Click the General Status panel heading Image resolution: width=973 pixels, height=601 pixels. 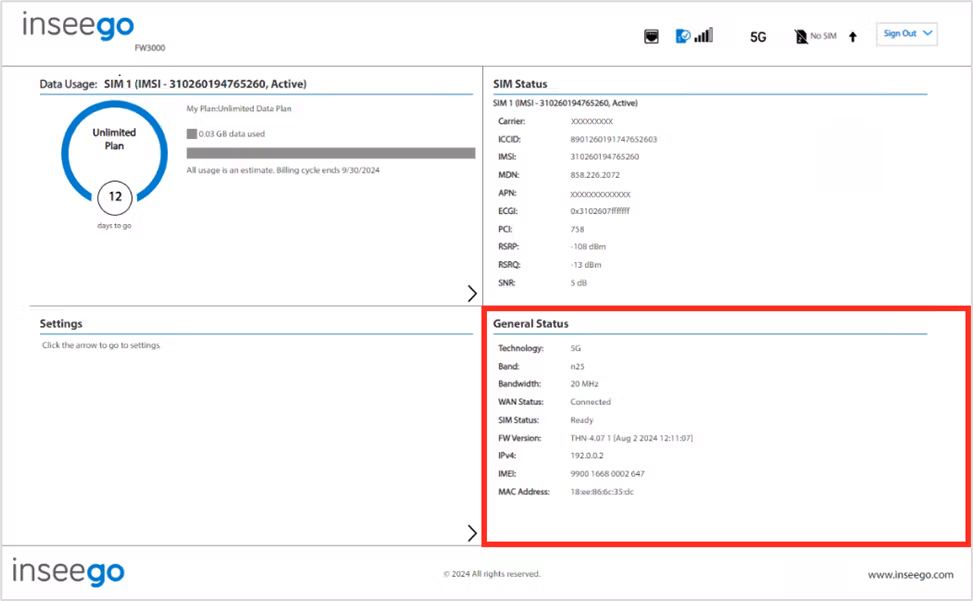point(531,324)
